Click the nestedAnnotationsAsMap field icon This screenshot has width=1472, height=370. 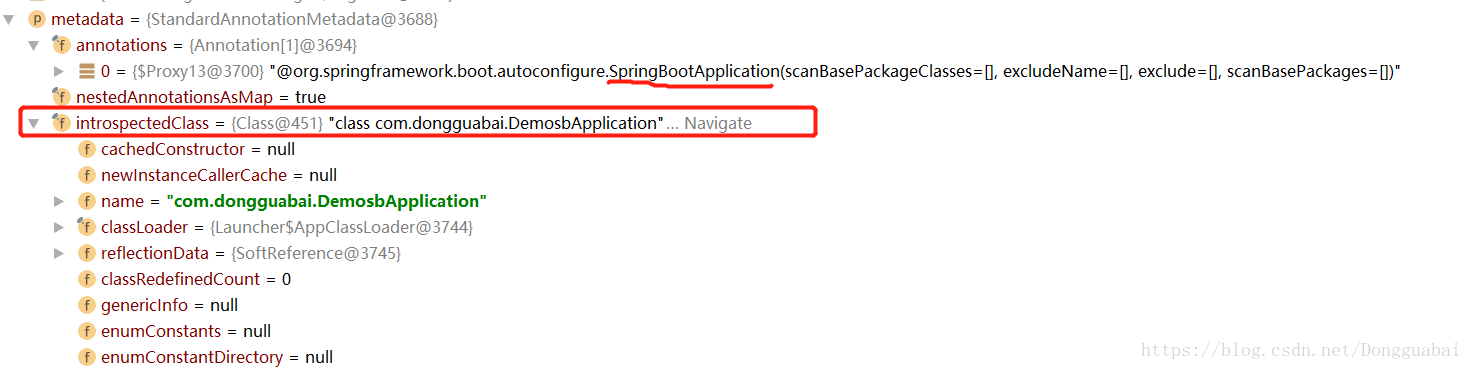click(x=62, y=97)
